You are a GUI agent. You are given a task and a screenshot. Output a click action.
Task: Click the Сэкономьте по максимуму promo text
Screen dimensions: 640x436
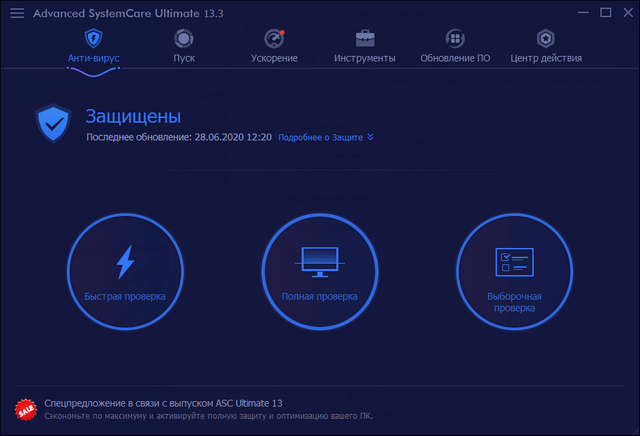click(x=208, y=416)
